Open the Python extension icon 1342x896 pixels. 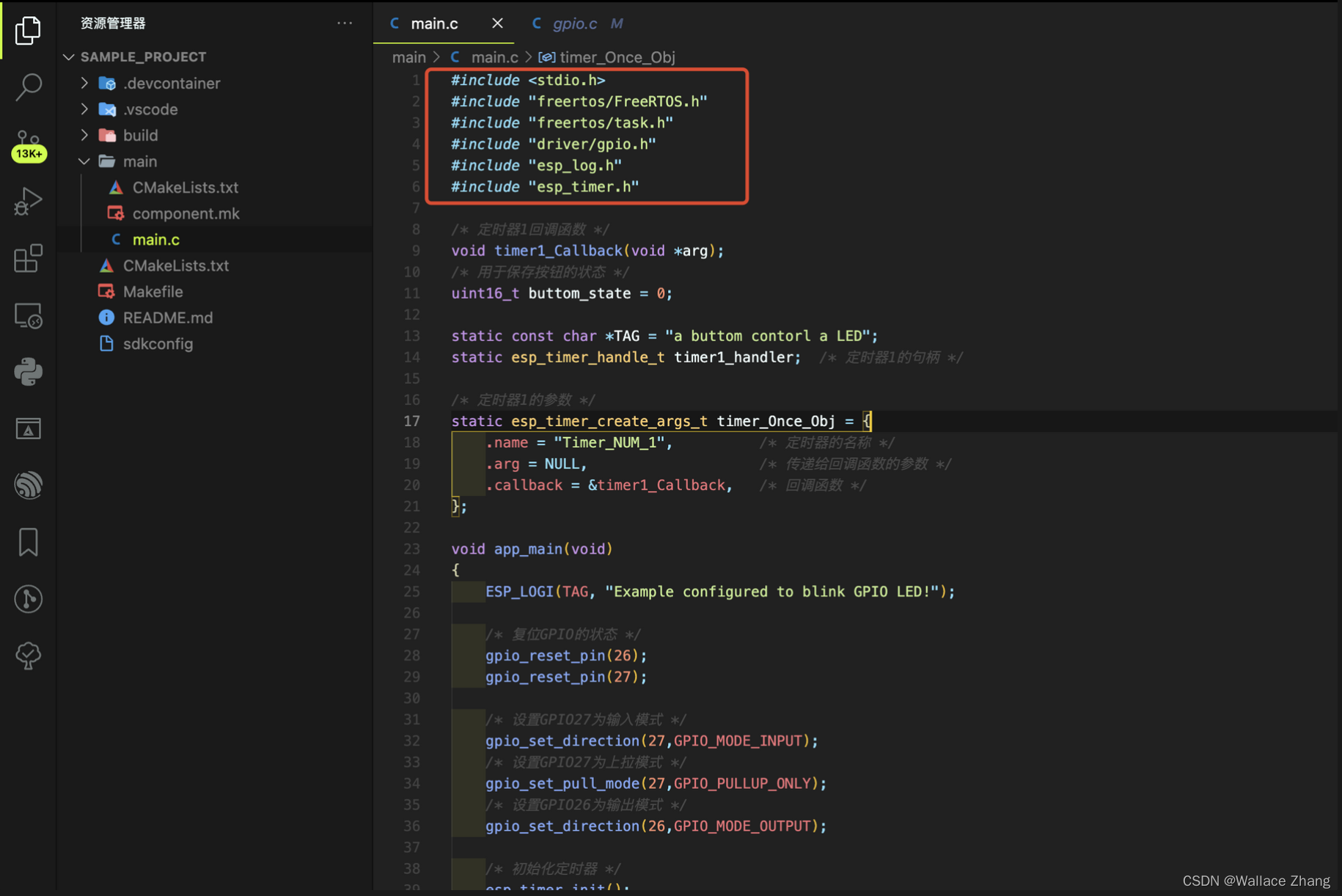pyautogui.click(x=28, y=372)
